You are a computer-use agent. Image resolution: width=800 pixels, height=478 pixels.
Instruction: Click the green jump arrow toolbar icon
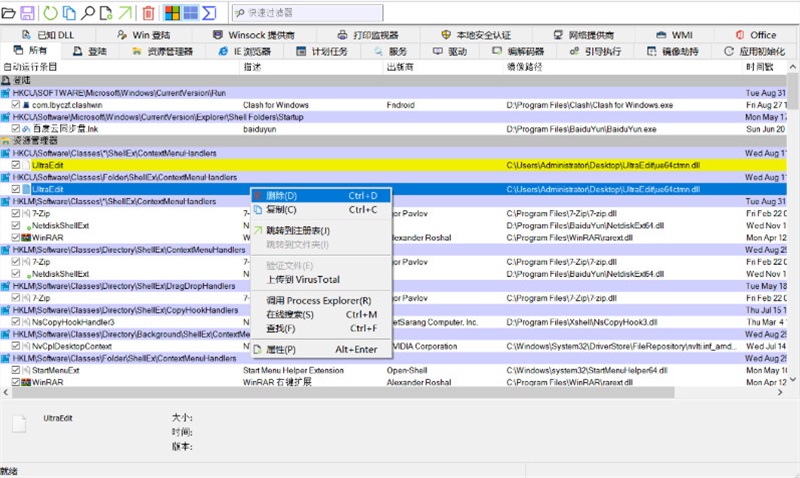tap(125, 13)
